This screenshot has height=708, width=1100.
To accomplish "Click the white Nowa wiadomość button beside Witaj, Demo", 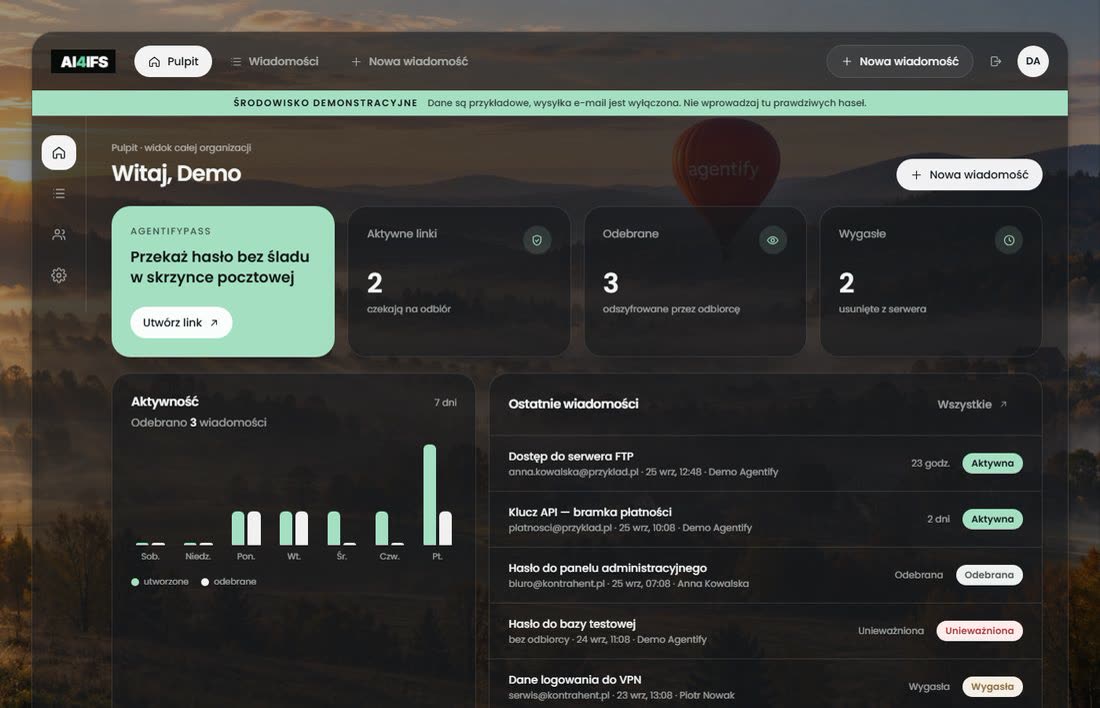I will pyautogui.click(x=969, y=175).
